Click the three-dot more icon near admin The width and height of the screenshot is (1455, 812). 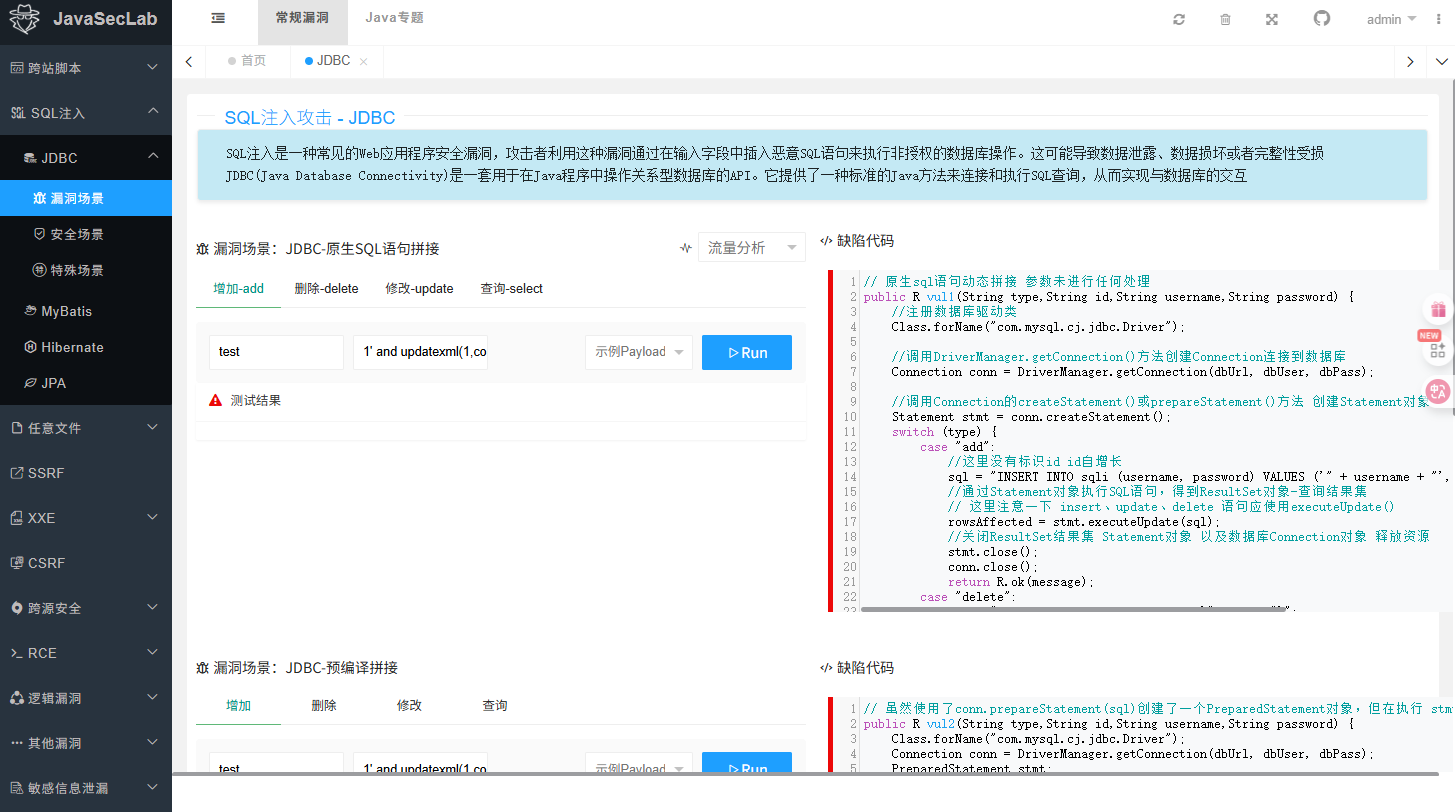tap(1438, 19)
